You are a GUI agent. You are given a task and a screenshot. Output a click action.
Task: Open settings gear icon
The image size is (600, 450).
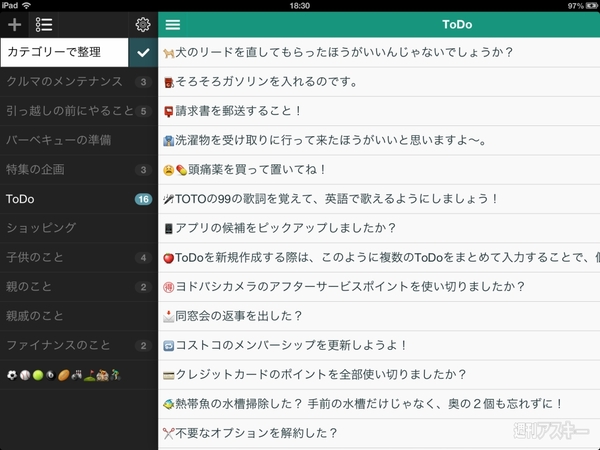coord(143,24)
